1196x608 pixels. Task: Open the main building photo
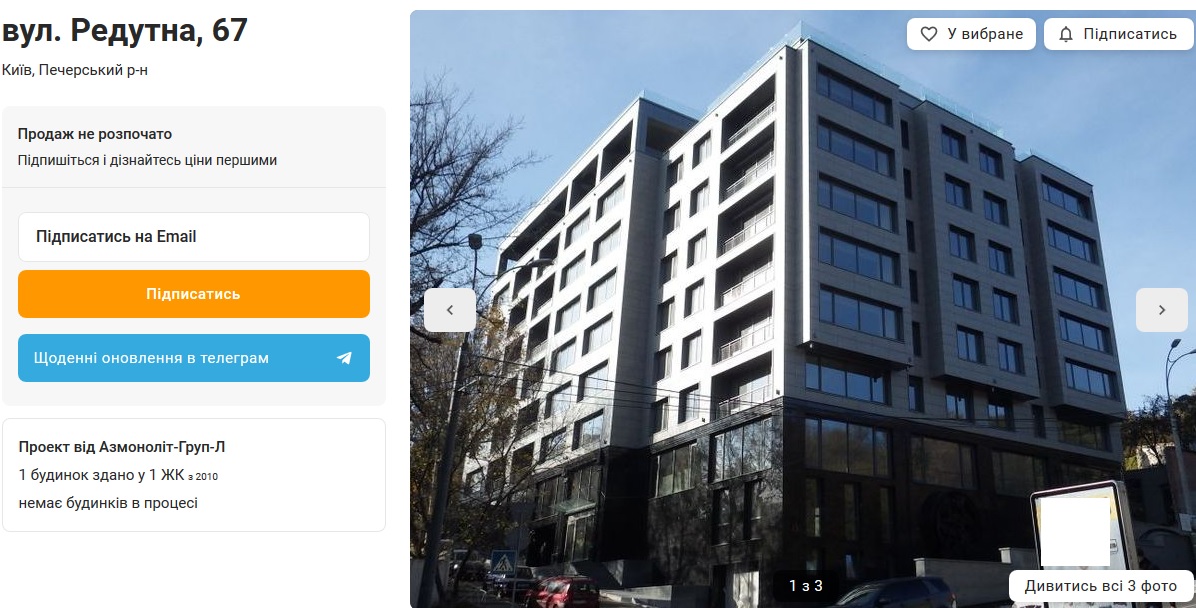tap(802, 309)
